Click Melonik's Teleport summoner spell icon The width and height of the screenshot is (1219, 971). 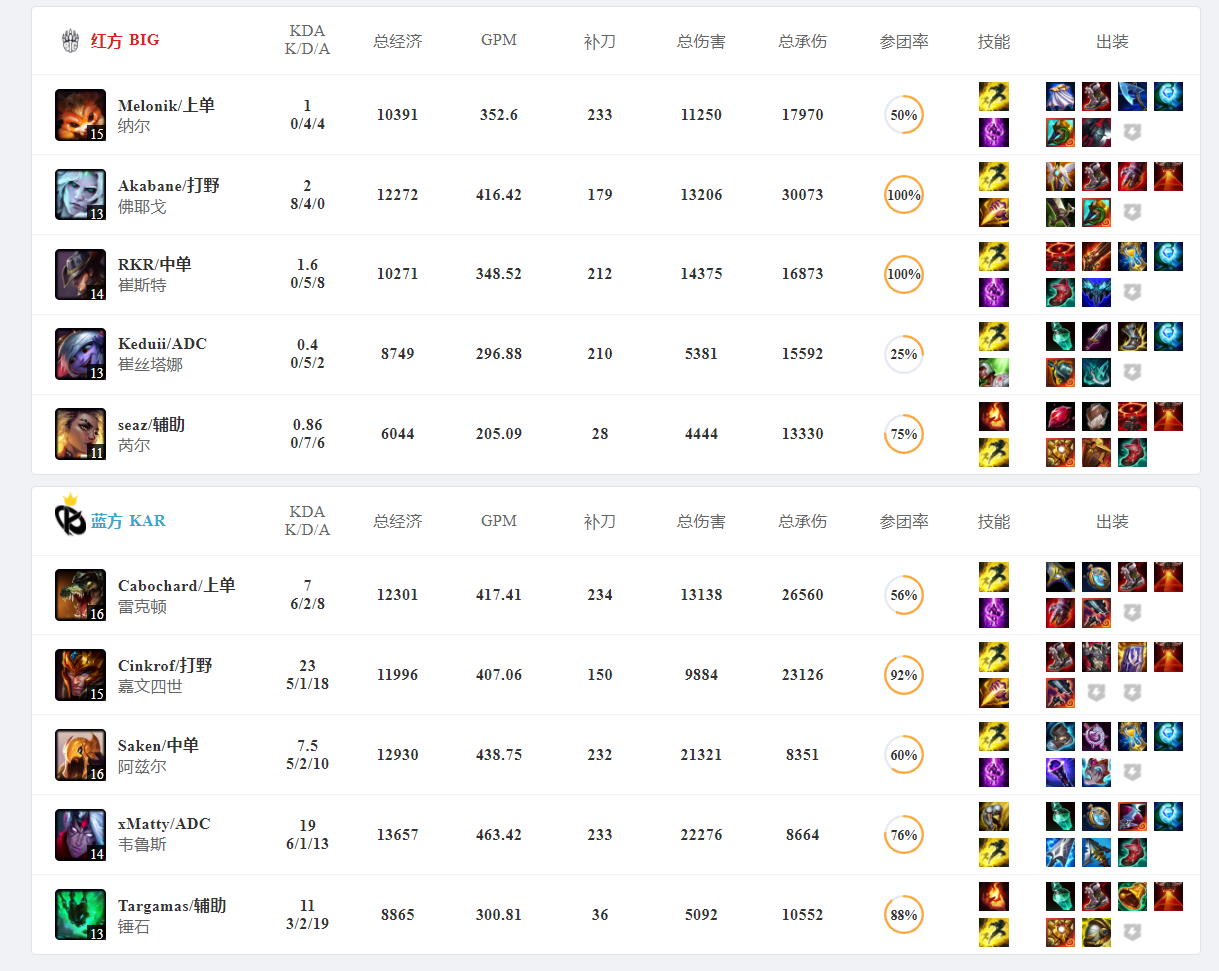tap(994, 132)
